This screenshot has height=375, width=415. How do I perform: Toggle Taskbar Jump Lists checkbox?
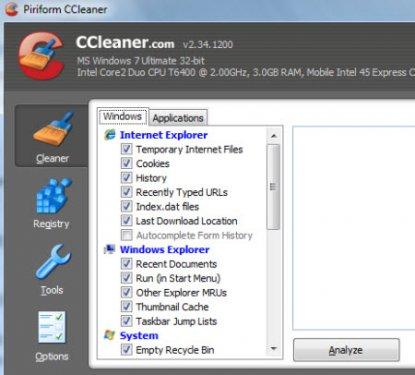126,321
